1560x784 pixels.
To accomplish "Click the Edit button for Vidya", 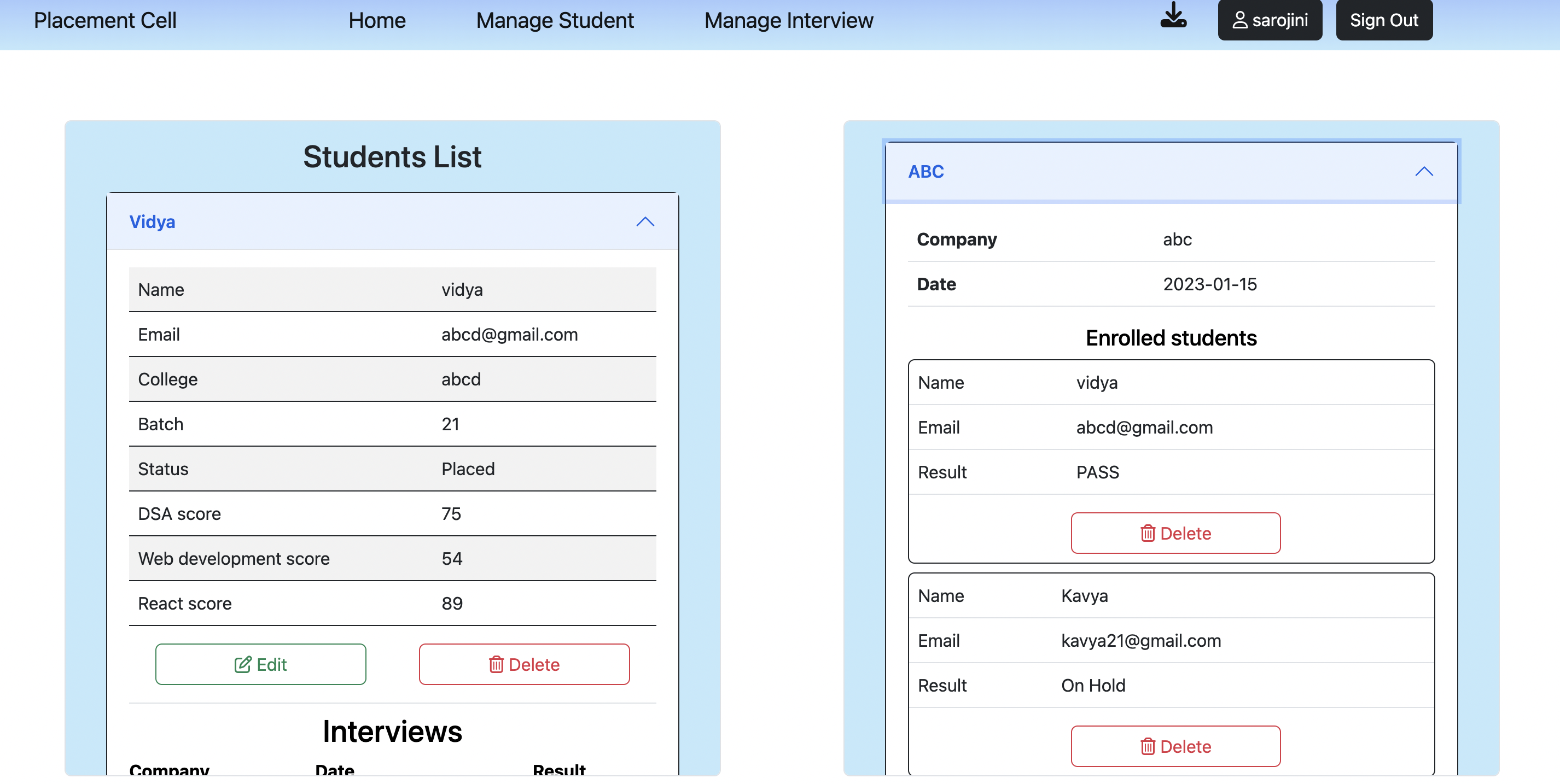I will click(x=260, y=664).
